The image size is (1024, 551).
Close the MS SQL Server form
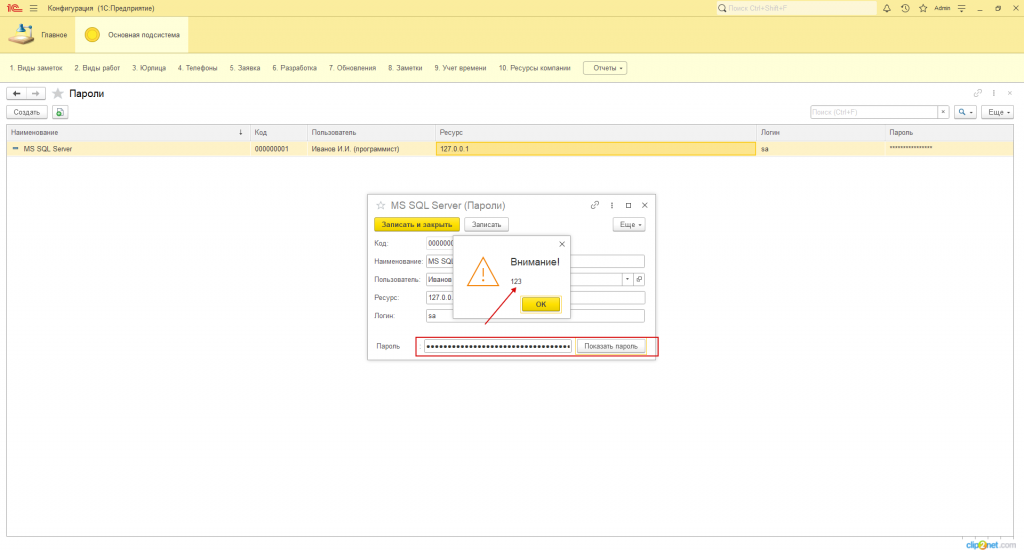click(x=645, y=205)
